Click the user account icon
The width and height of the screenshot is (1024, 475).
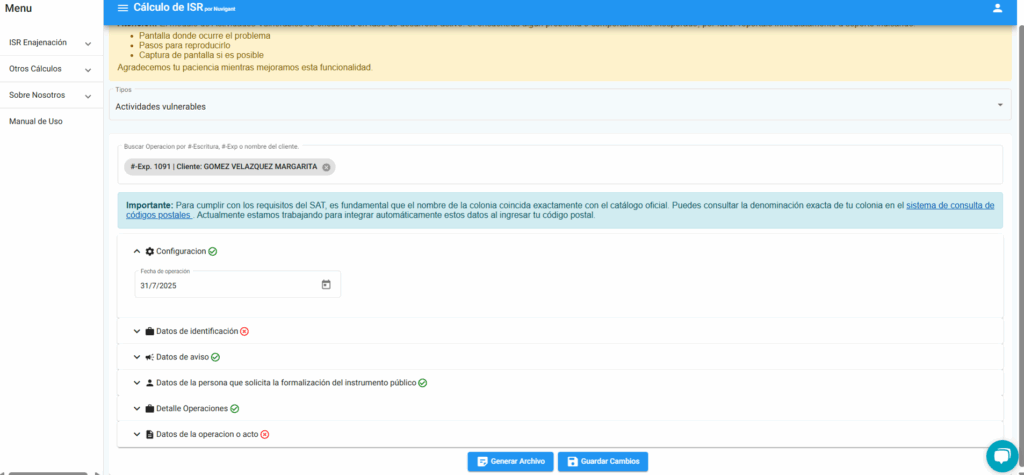coord(996,8)
